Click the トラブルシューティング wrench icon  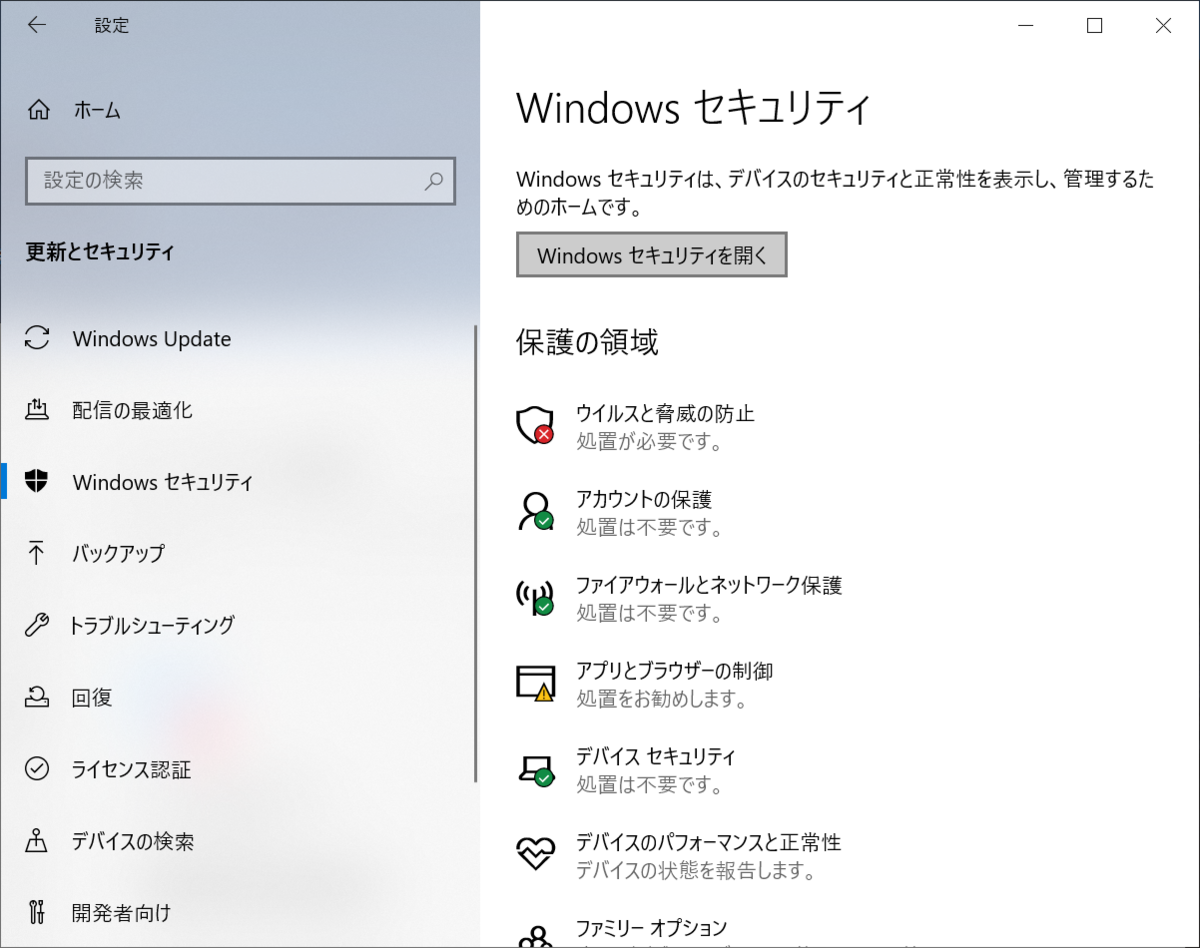[37, 626]
